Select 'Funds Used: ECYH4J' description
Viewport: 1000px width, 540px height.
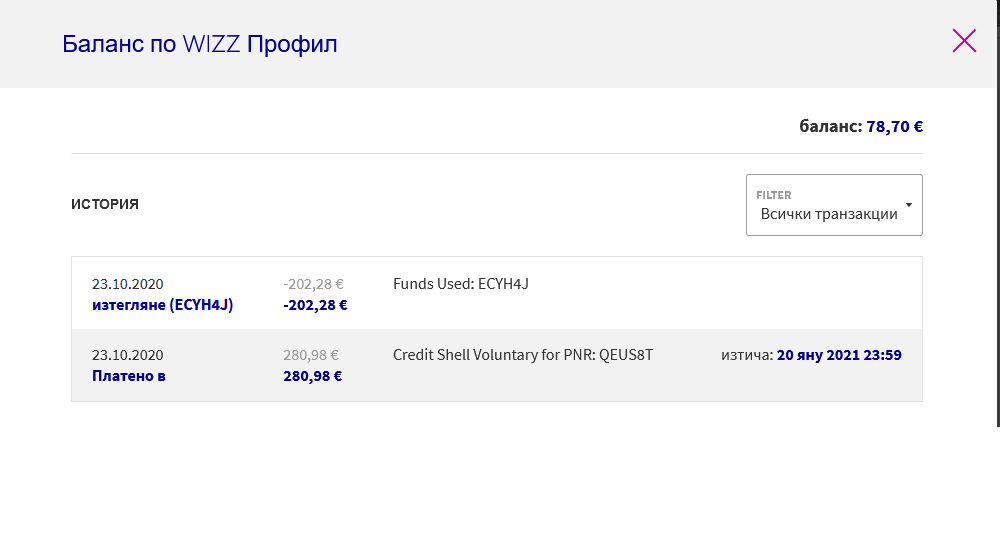pos(460,284)
